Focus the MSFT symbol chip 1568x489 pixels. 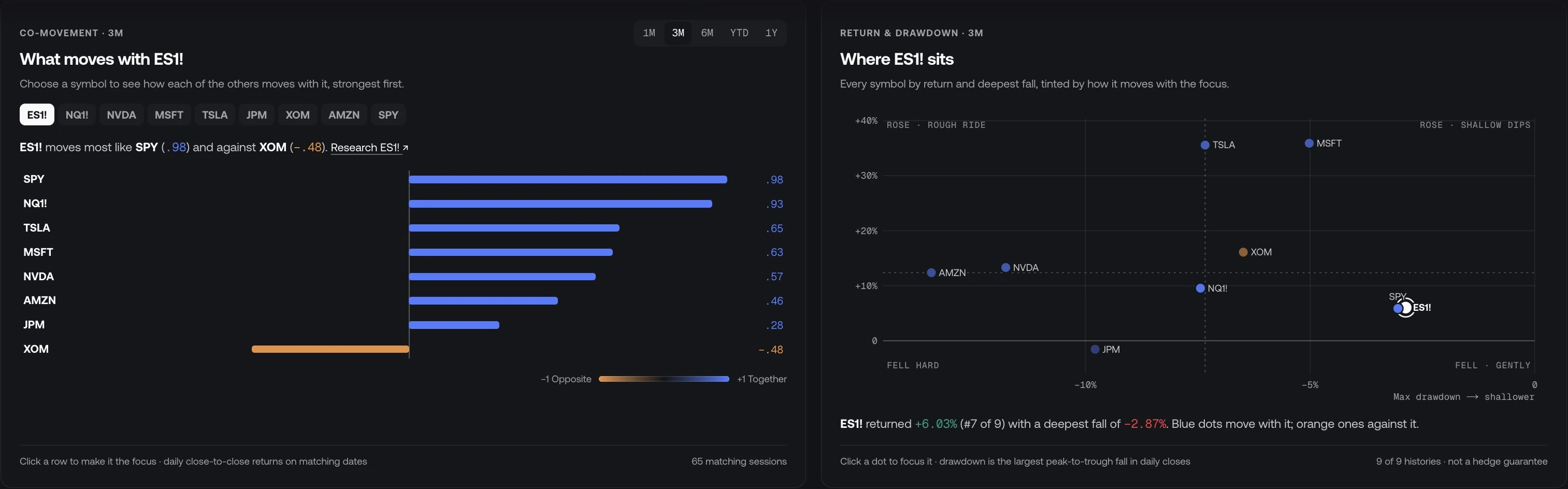[168, 114]
